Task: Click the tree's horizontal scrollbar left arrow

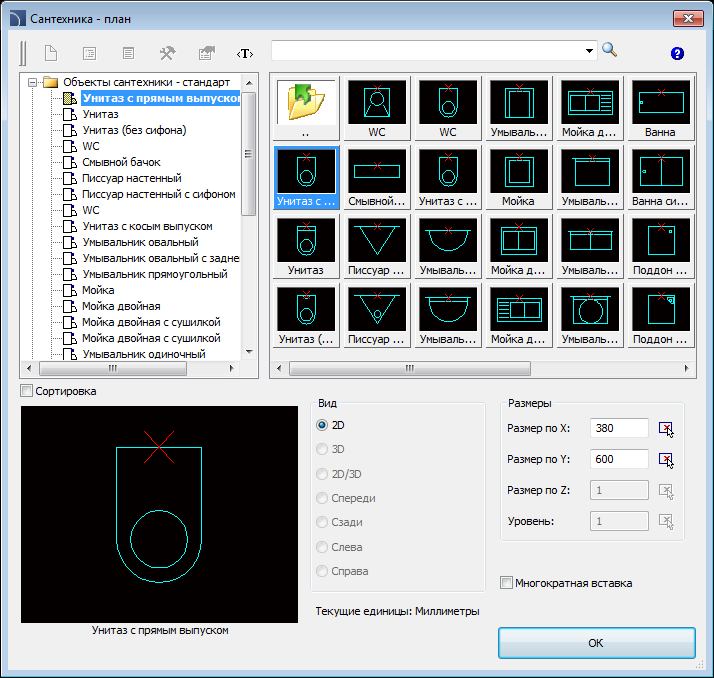Action: tap(29, 368)
